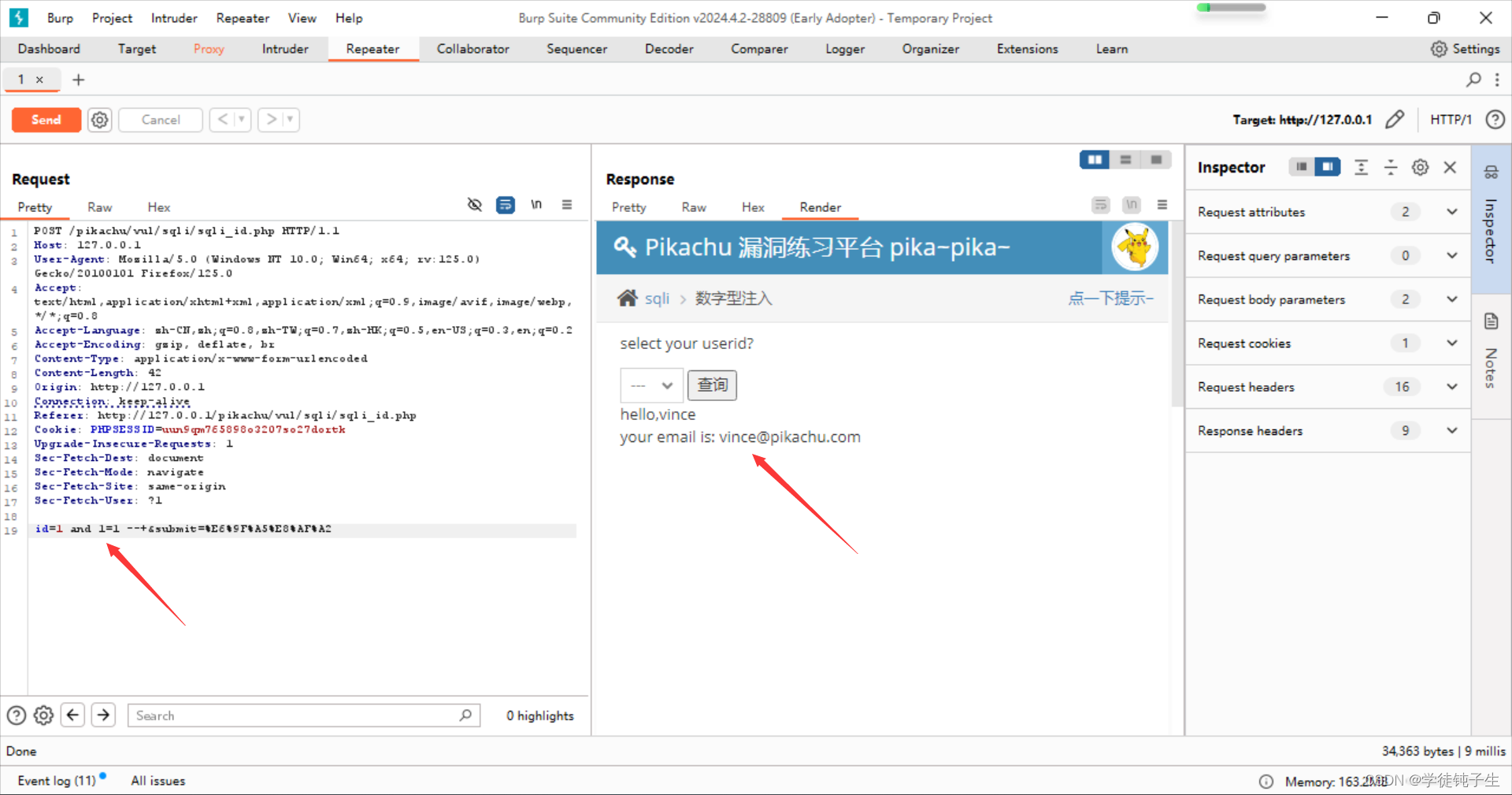Expand Request query parameters section
This screenshot has height=795, width=1512.
[x=1452, y=255]
